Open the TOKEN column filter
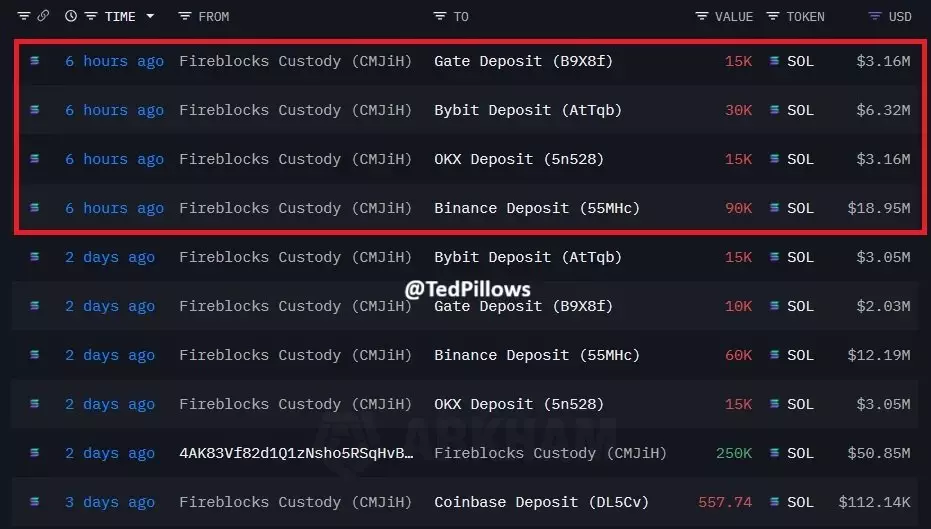931x529 pixels. (x=773, y=16)
